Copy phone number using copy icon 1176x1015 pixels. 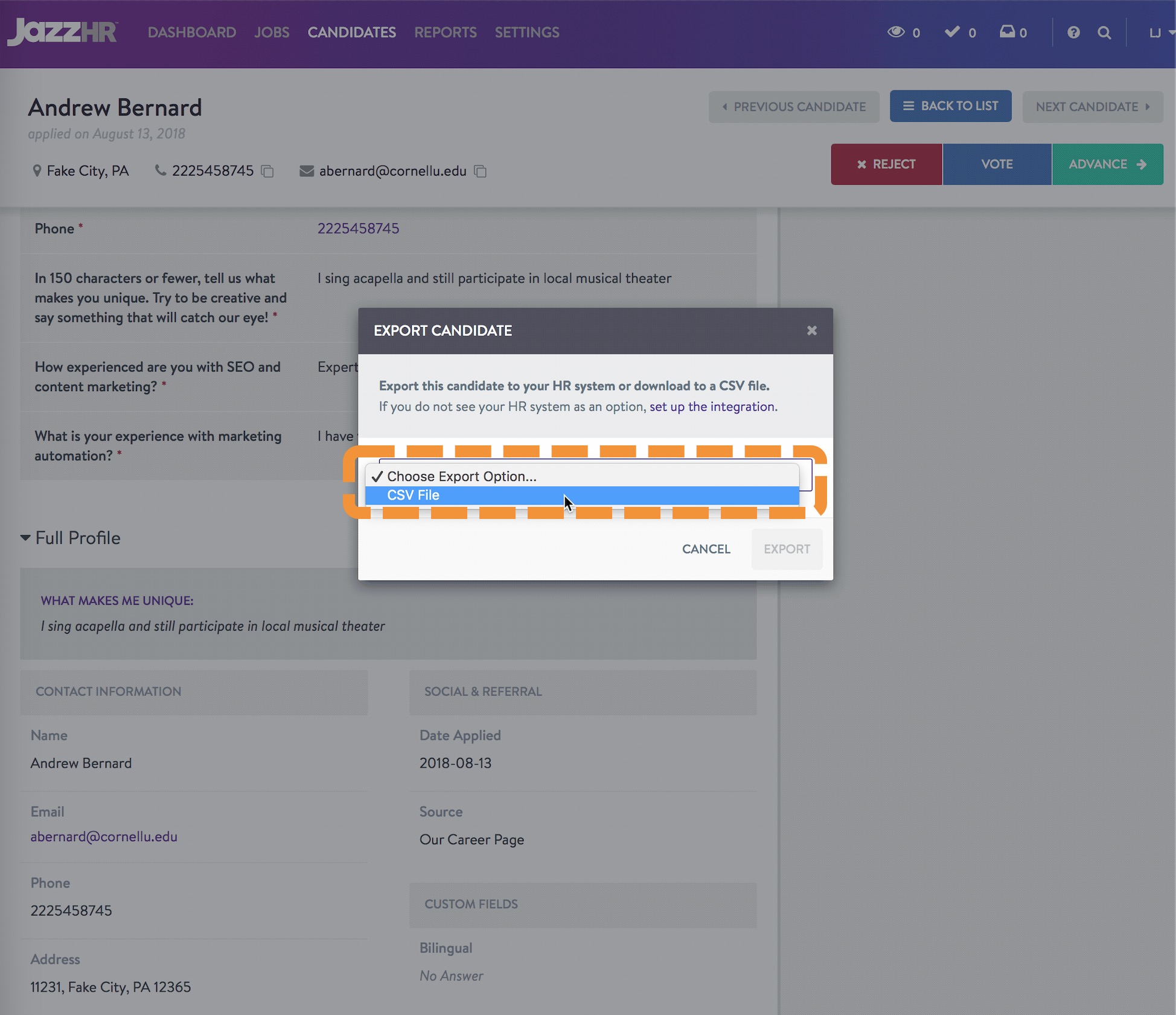tap(267, 171)
